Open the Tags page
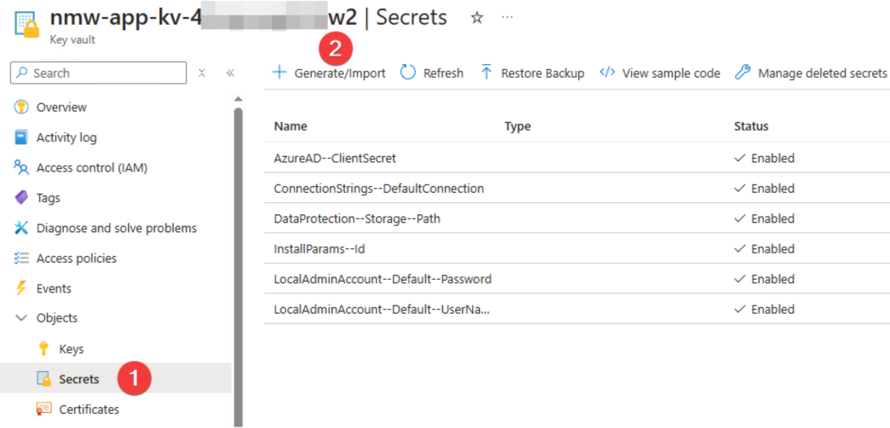Screen dimensions: 890x428 [48, 198]
